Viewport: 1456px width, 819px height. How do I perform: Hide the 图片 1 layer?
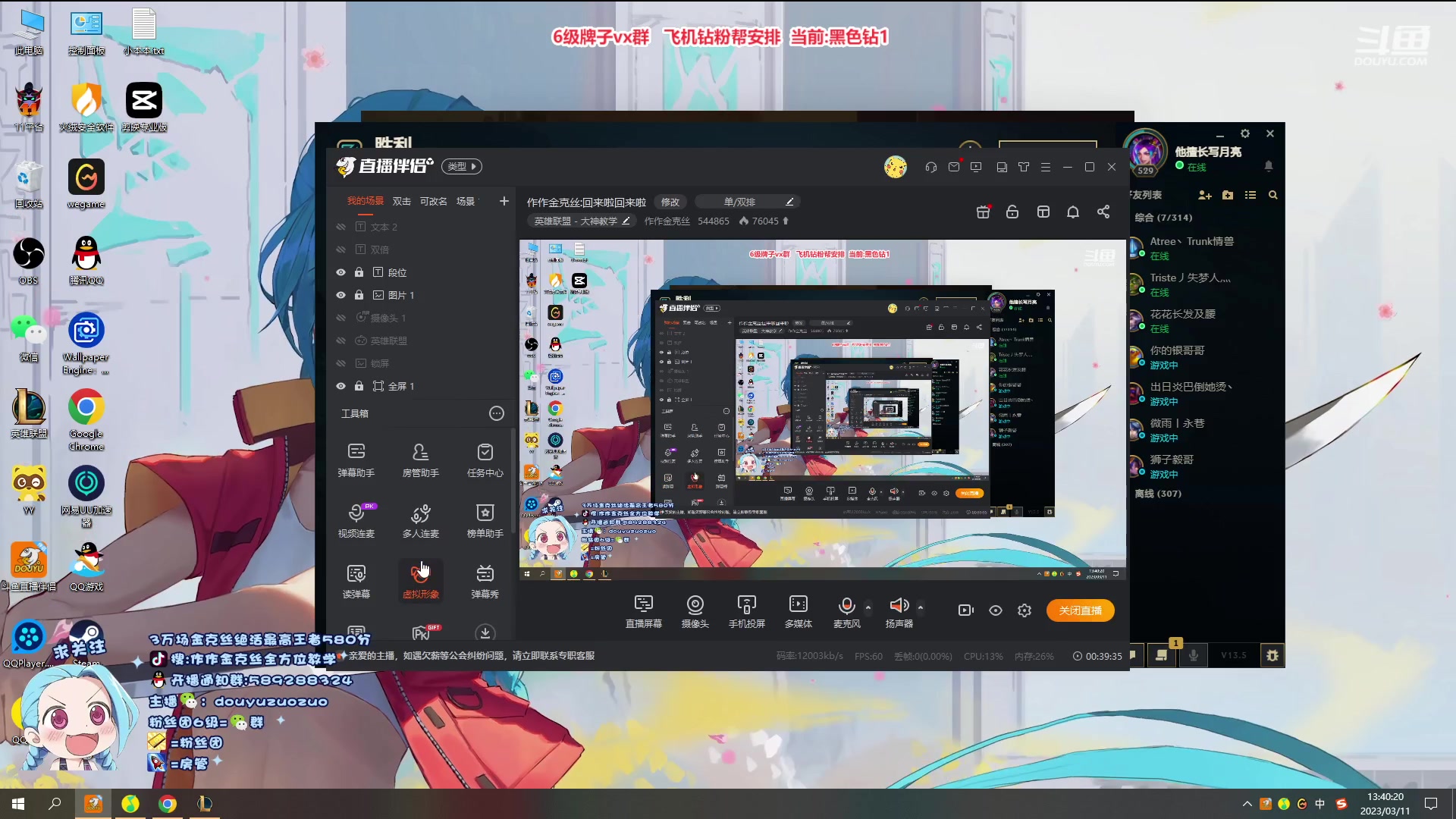[x=340, y=295]
